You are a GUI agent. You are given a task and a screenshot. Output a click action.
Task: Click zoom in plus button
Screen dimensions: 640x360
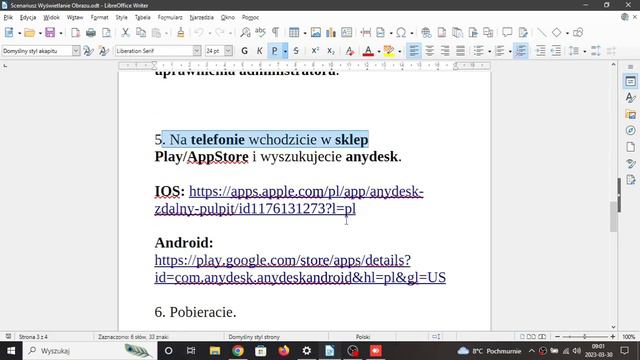click(613, 337)
